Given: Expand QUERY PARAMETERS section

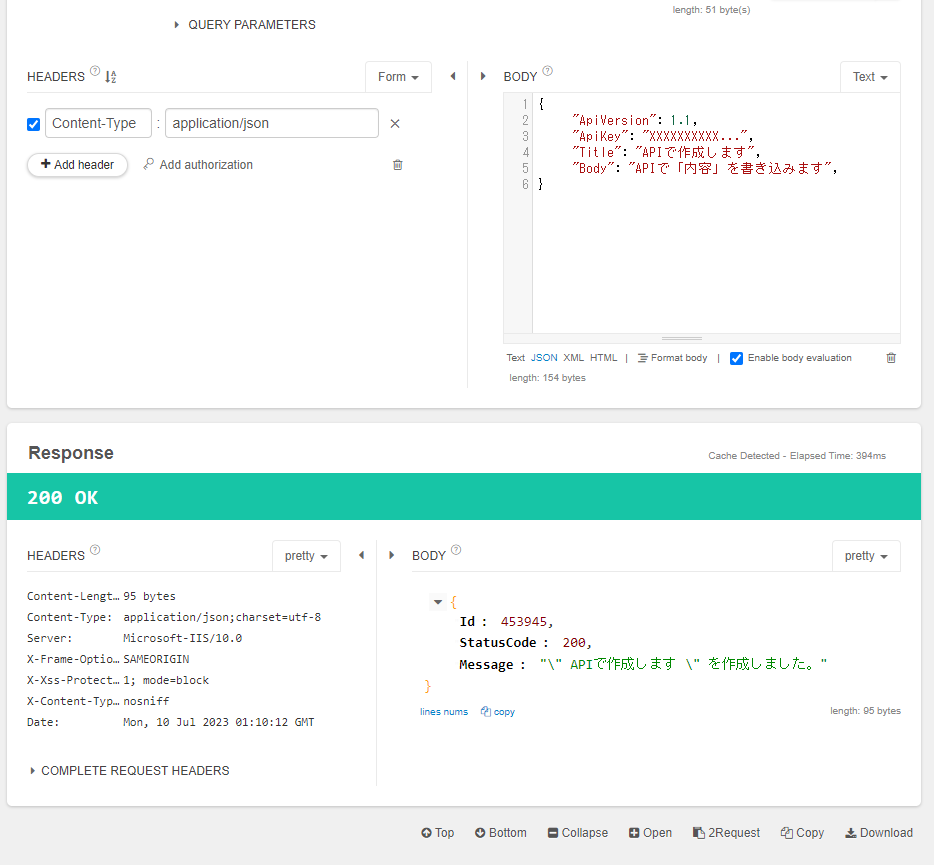Looking at the screenshot, I should point(245,25).
